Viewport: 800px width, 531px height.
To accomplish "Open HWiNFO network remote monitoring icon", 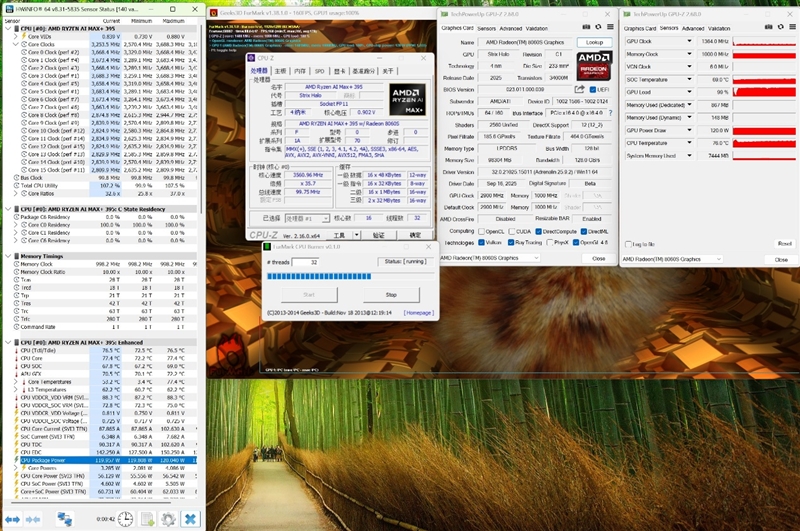I will pyautogui.click(x=65, y=519).
